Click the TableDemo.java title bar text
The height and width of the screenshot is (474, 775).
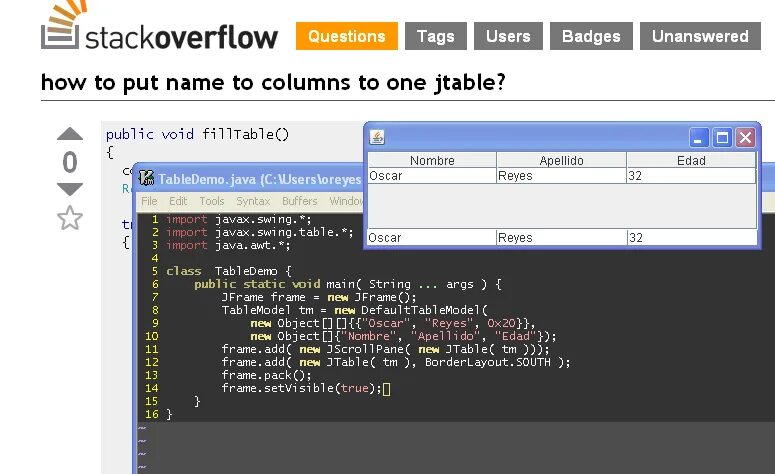tap(259, 179)
